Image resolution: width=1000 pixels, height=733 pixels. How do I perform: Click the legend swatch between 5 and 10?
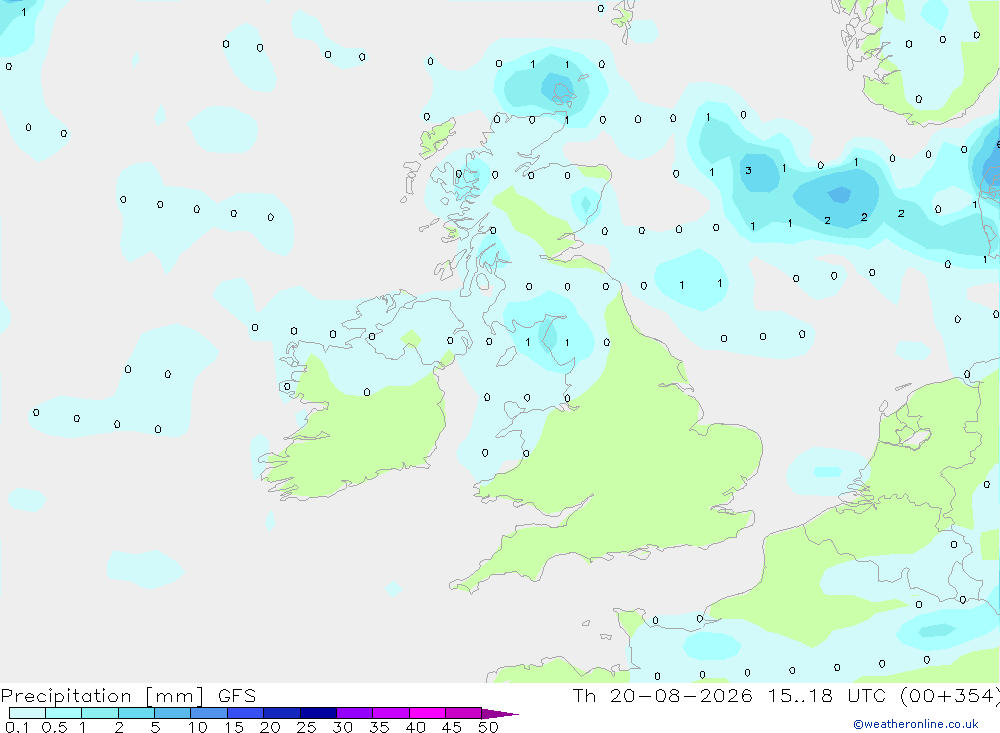(x=173, y=713)
